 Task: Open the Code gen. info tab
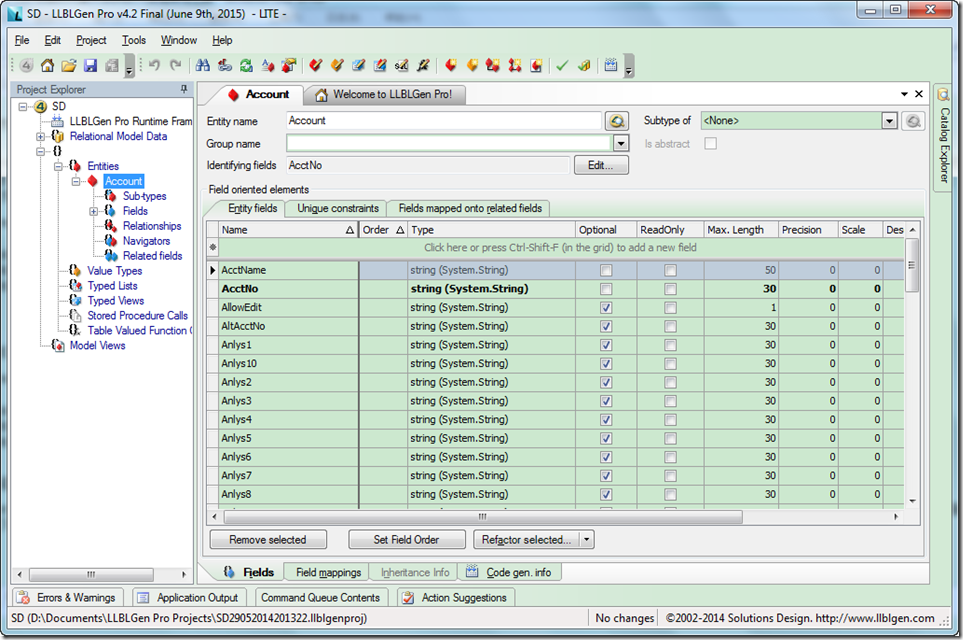click(x=509, y=572)
